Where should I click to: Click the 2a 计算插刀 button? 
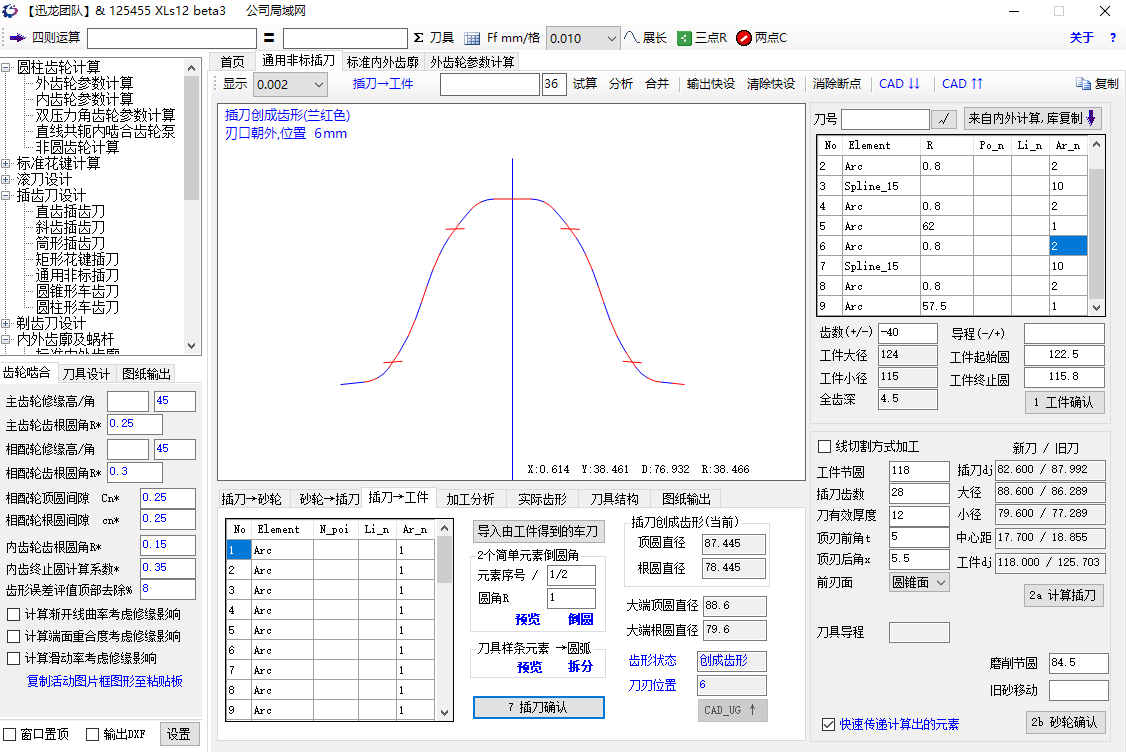click(x=1063, y=595)
